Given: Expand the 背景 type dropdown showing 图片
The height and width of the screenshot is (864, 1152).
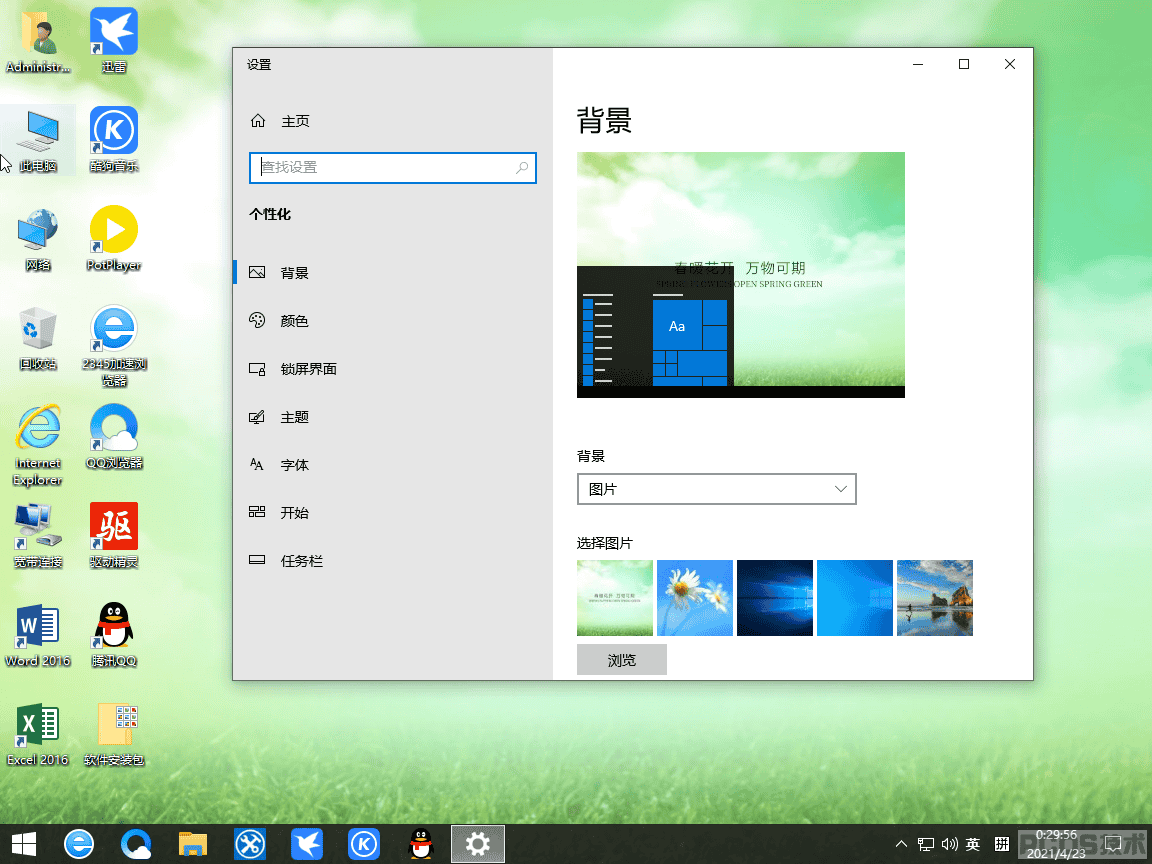Looking at the screenshot, I should 716,489.
